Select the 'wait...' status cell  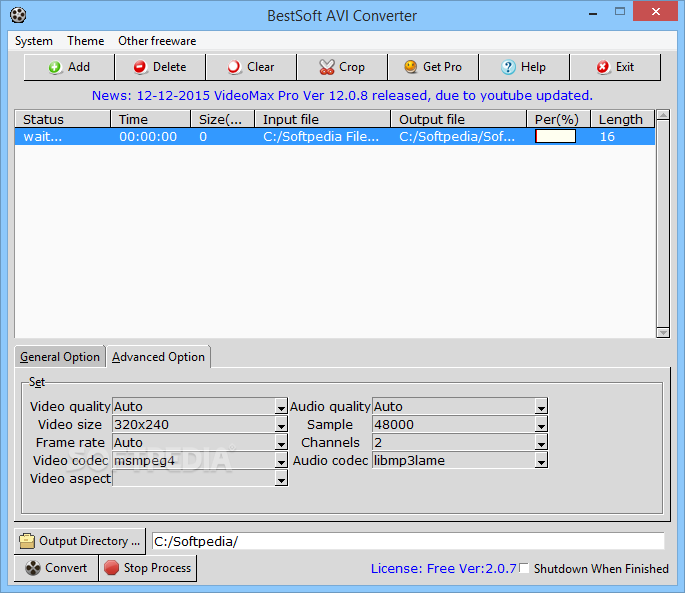[x=43, y=137]
